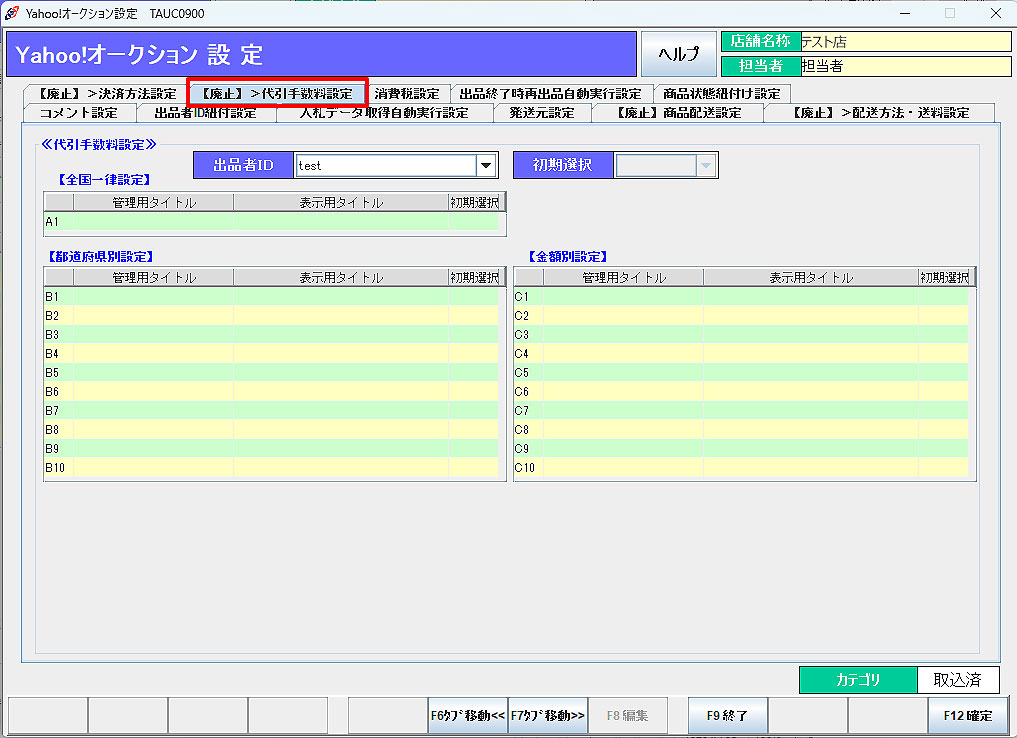Screen dimensions: 1017x738
Task: Select row C5 表示用タイトル cell
Action: click(810, 373)
